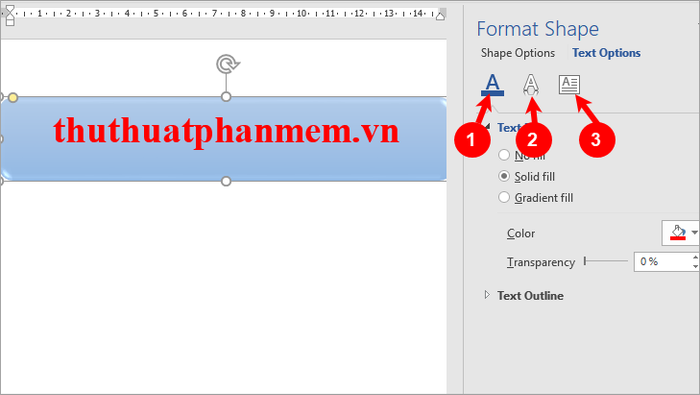Screen dimensions: 700x395
Task: Open the Text Fill & Outline icon tab
Action: [x=492, y=85]
